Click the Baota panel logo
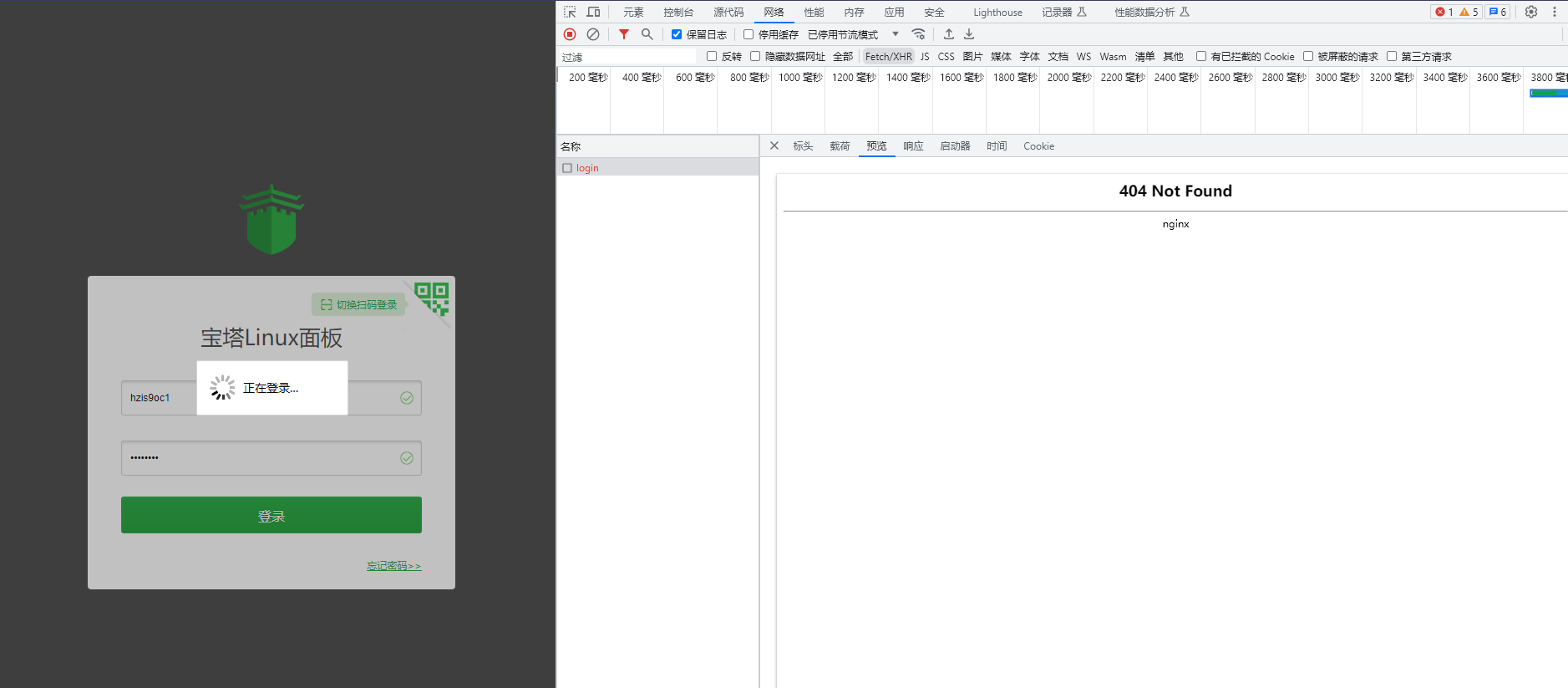This screenshot has width=1568, height=688. pos(271,220)
